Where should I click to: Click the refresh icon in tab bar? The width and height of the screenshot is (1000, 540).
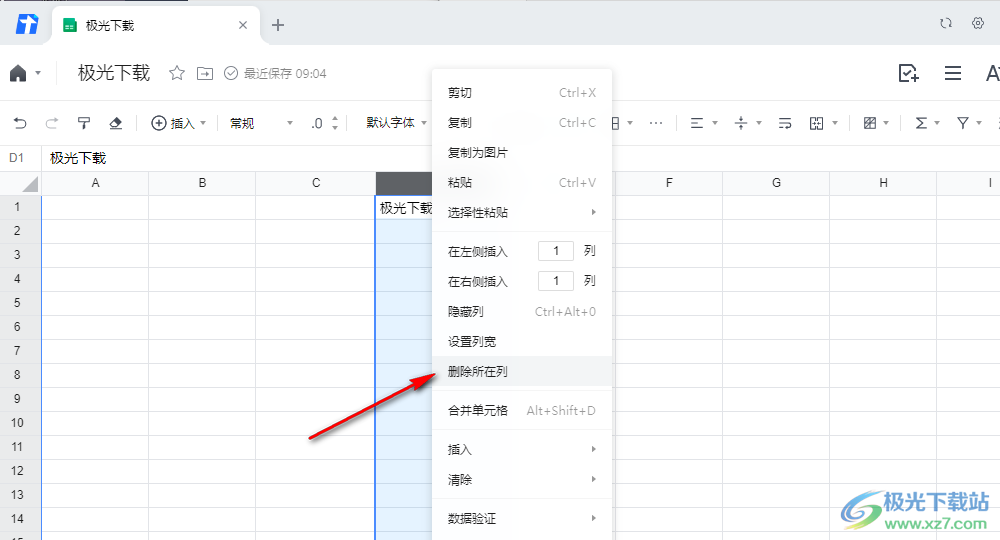pos(946,23)
